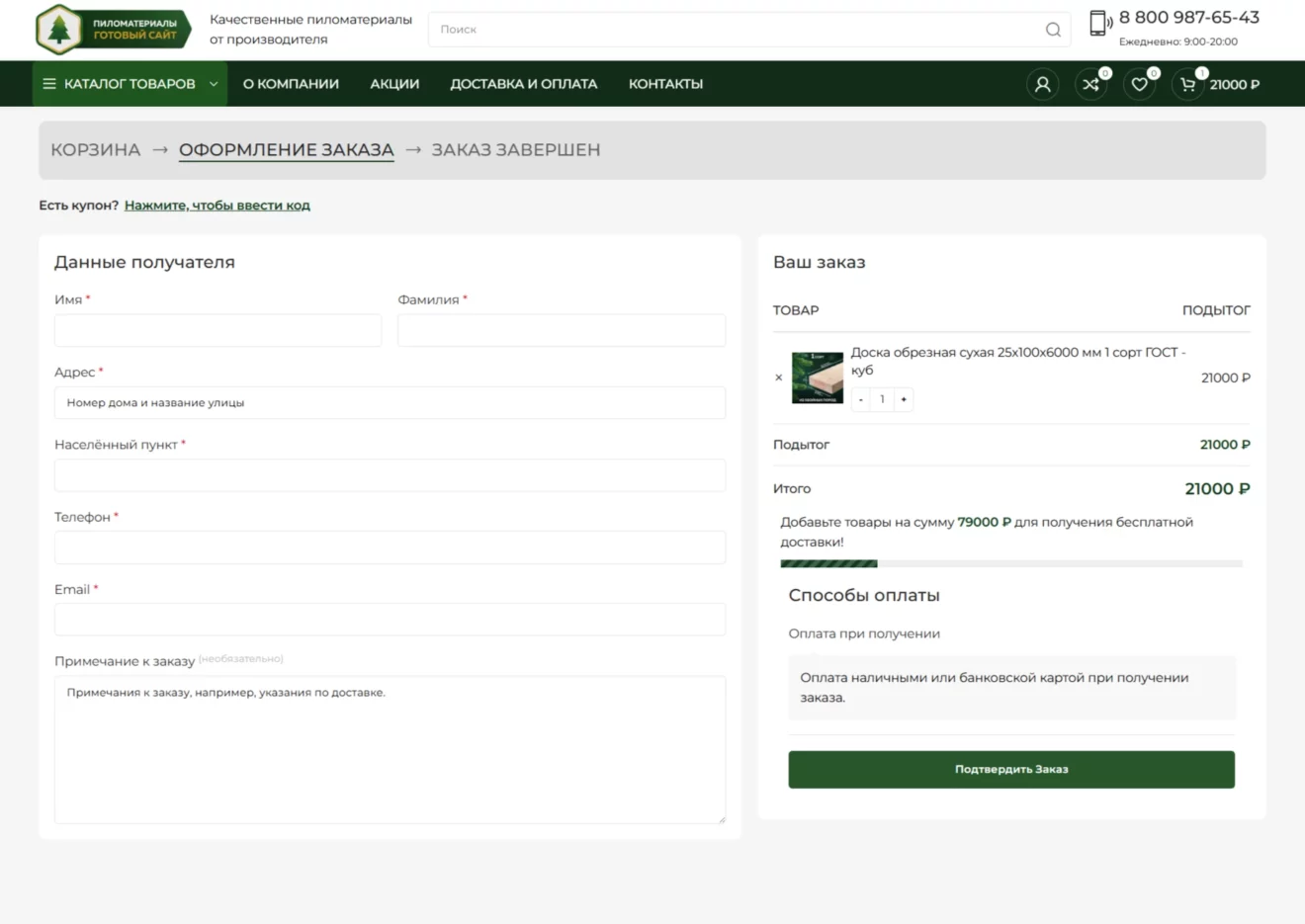Image resolution: width=1305 pixels, height=924 pixels.
Task: Click the board product thumbnail image
Action: pyautogui.click(x=818, y=378)
